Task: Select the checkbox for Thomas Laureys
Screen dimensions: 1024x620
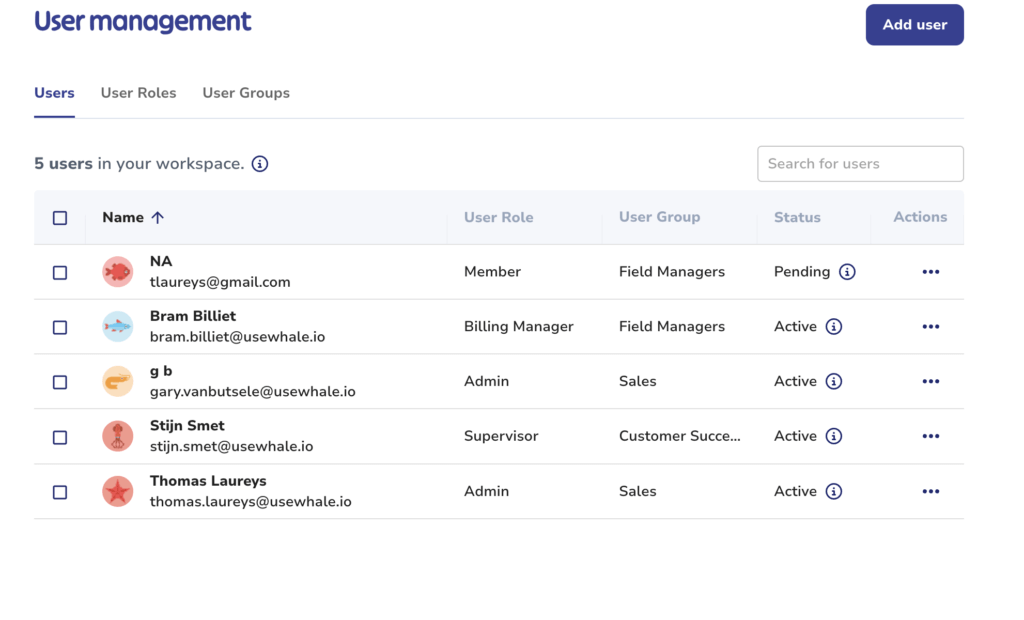Action: pos(60,492)
